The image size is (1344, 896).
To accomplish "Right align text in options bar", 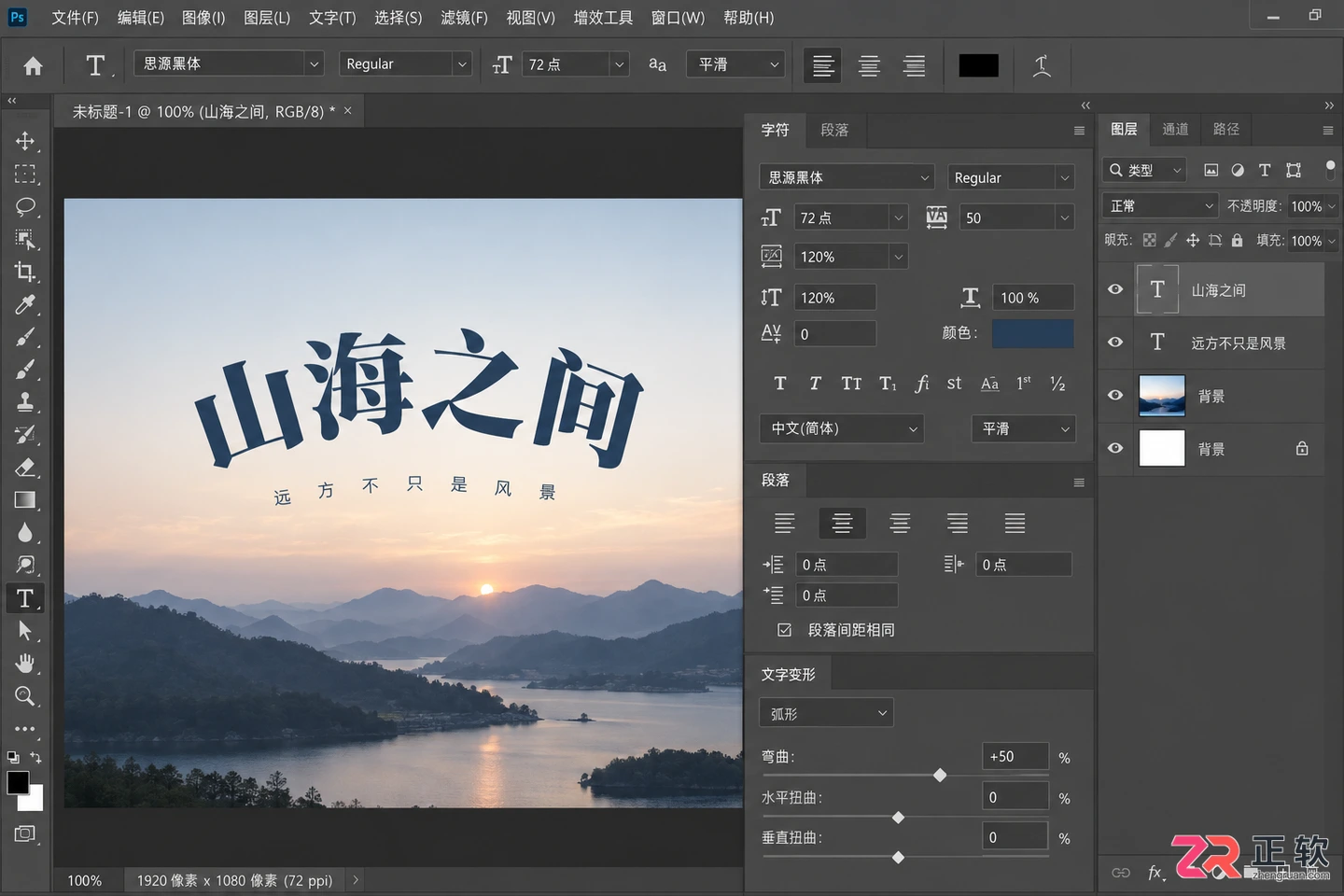I will (x=914, y=65).
